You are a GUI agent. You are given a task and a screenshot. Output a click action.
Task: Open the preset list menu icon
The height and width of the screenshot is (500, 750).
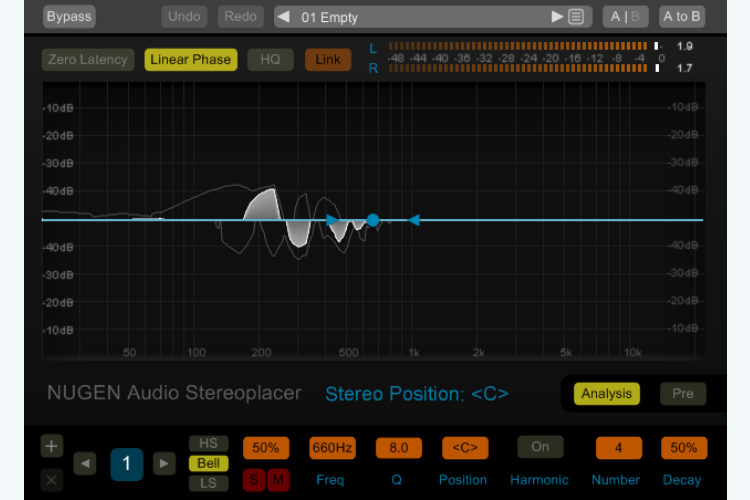click(x=576, y=17)
